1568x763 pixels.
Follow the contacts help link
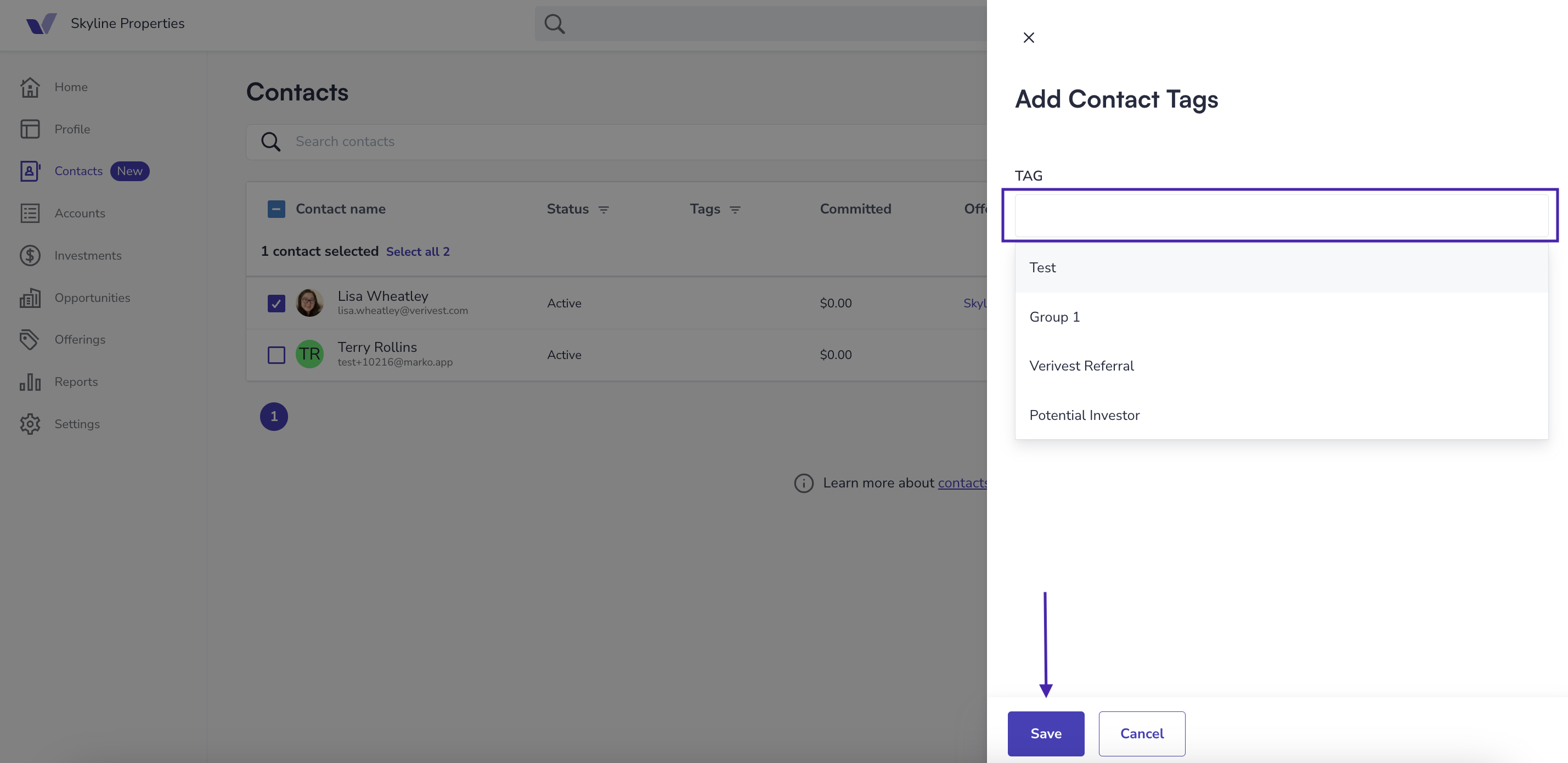coord(962,483)
